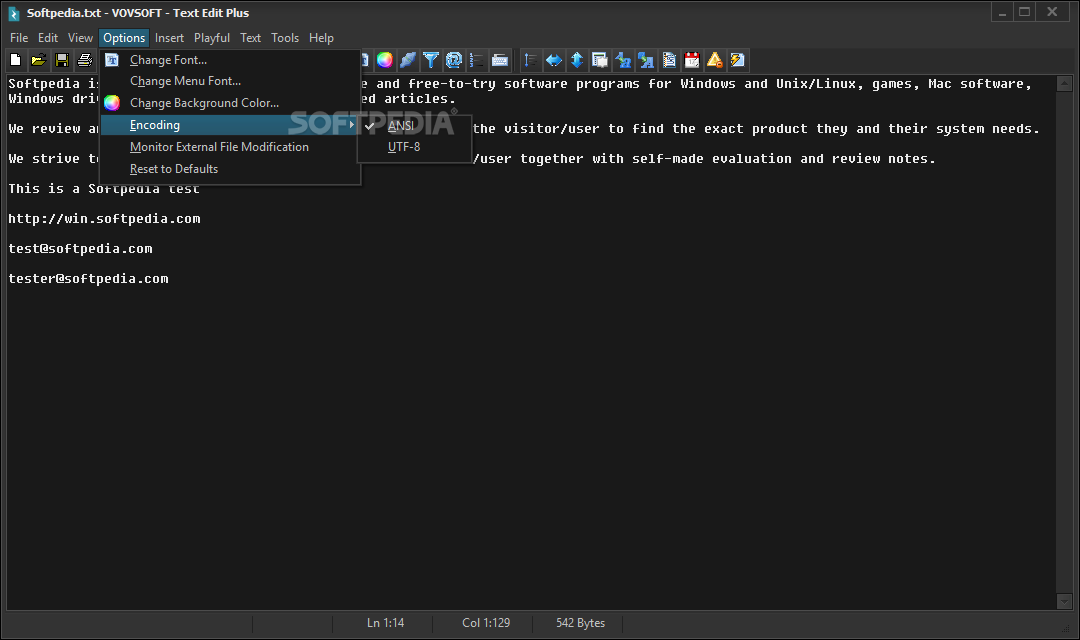The image size is (1080, 640).
Task: Open the Text menu
Action: click(x=251, y=38)
